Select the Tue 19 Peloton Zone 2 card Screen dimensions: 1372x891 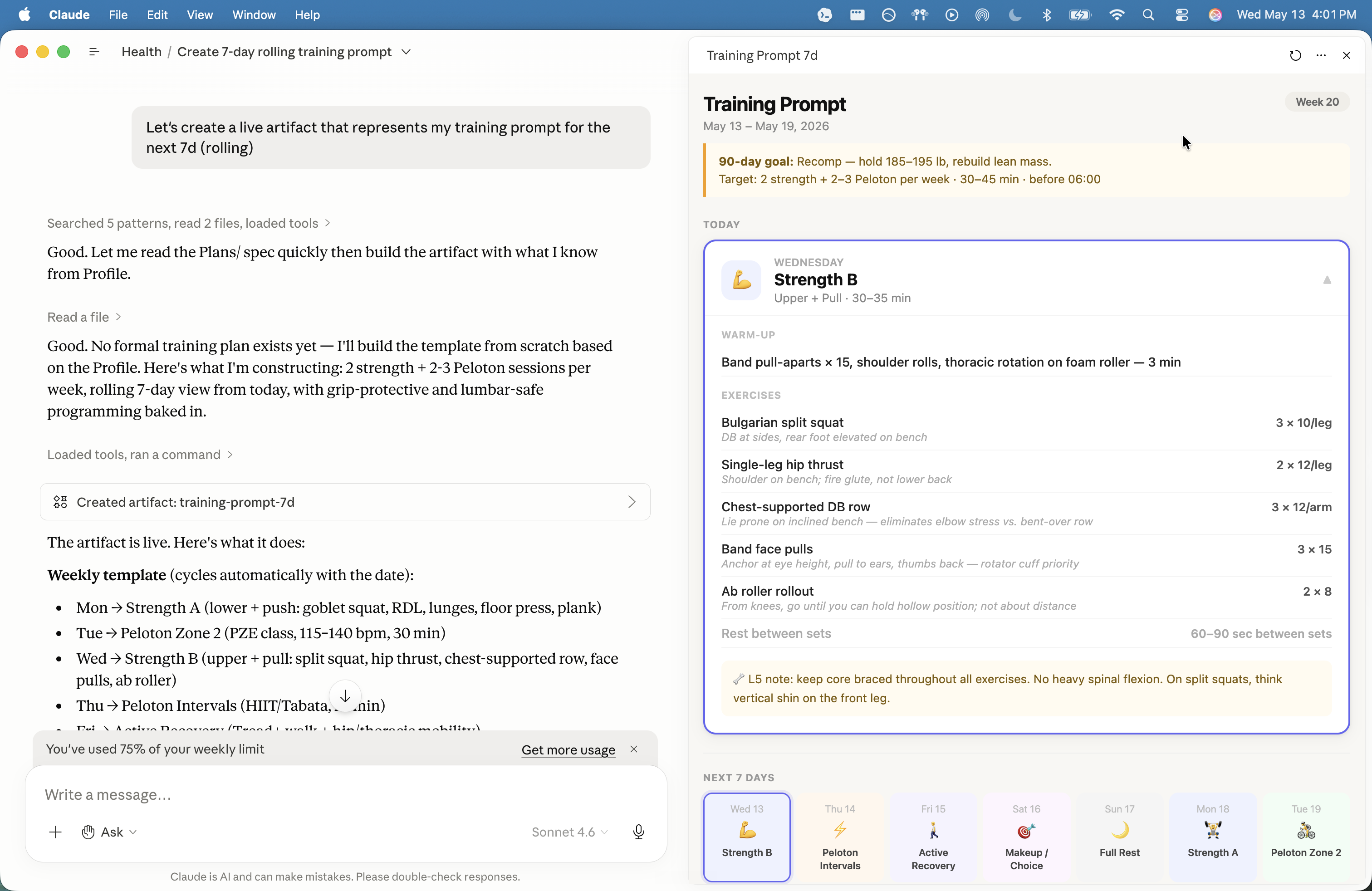1306,837
